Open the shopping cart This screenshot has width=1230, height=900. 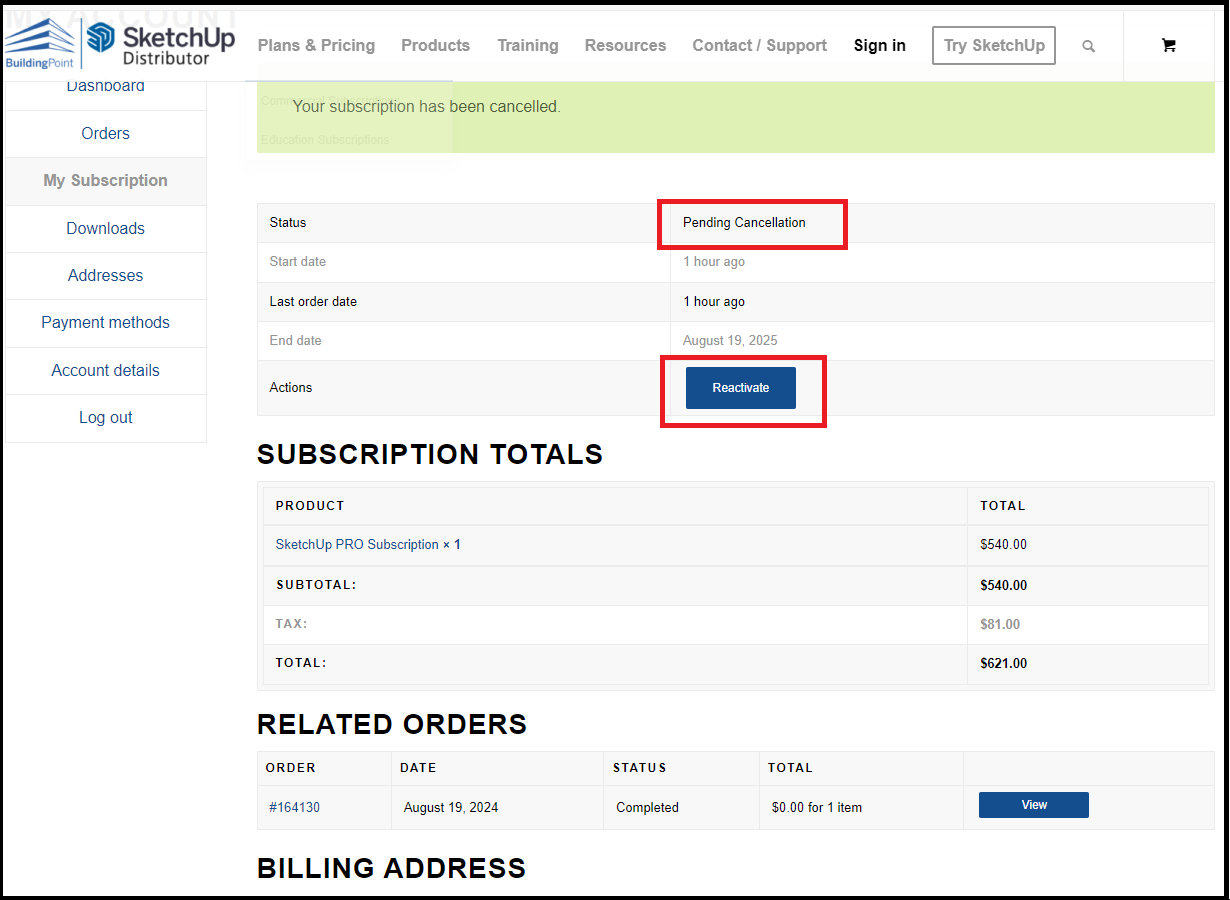(x=1168, y=45)
